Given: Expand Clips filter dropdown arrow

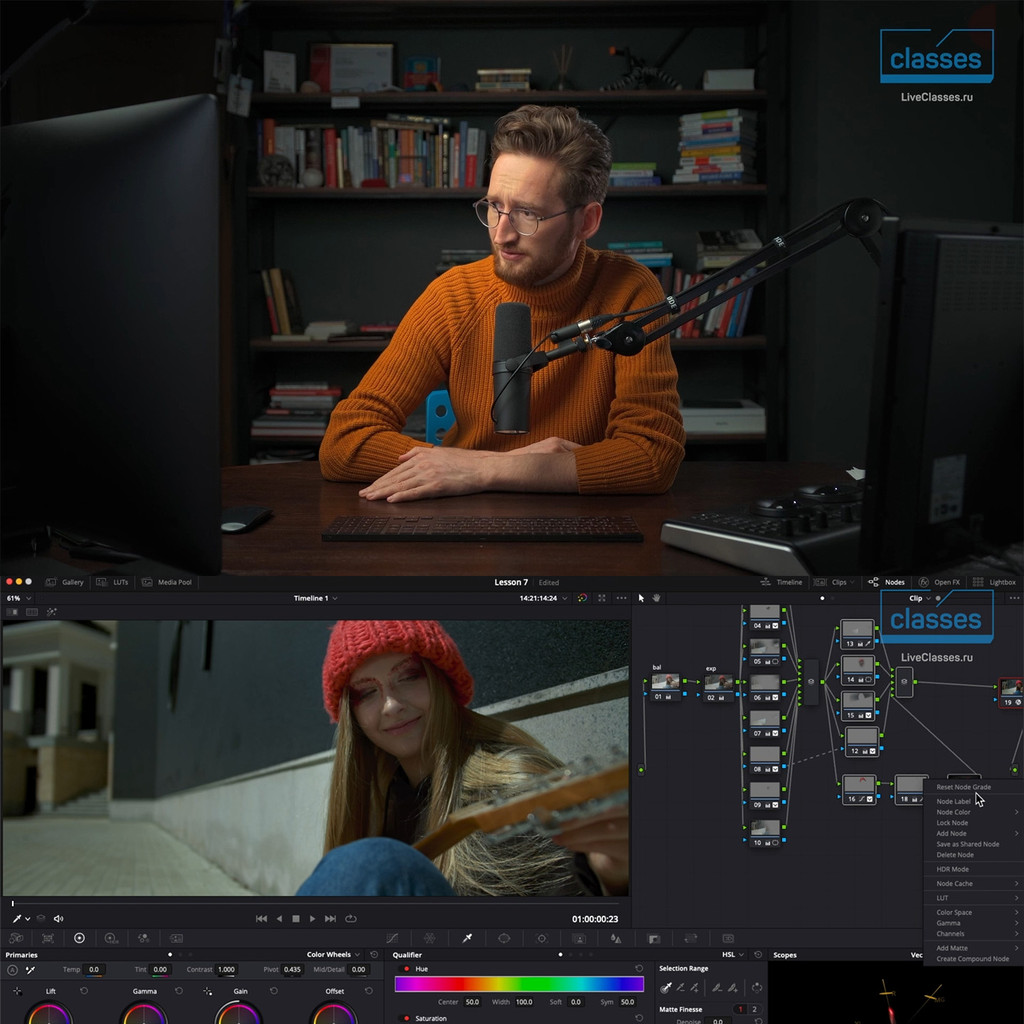Looking at the screenshot, I should [852, 582].
